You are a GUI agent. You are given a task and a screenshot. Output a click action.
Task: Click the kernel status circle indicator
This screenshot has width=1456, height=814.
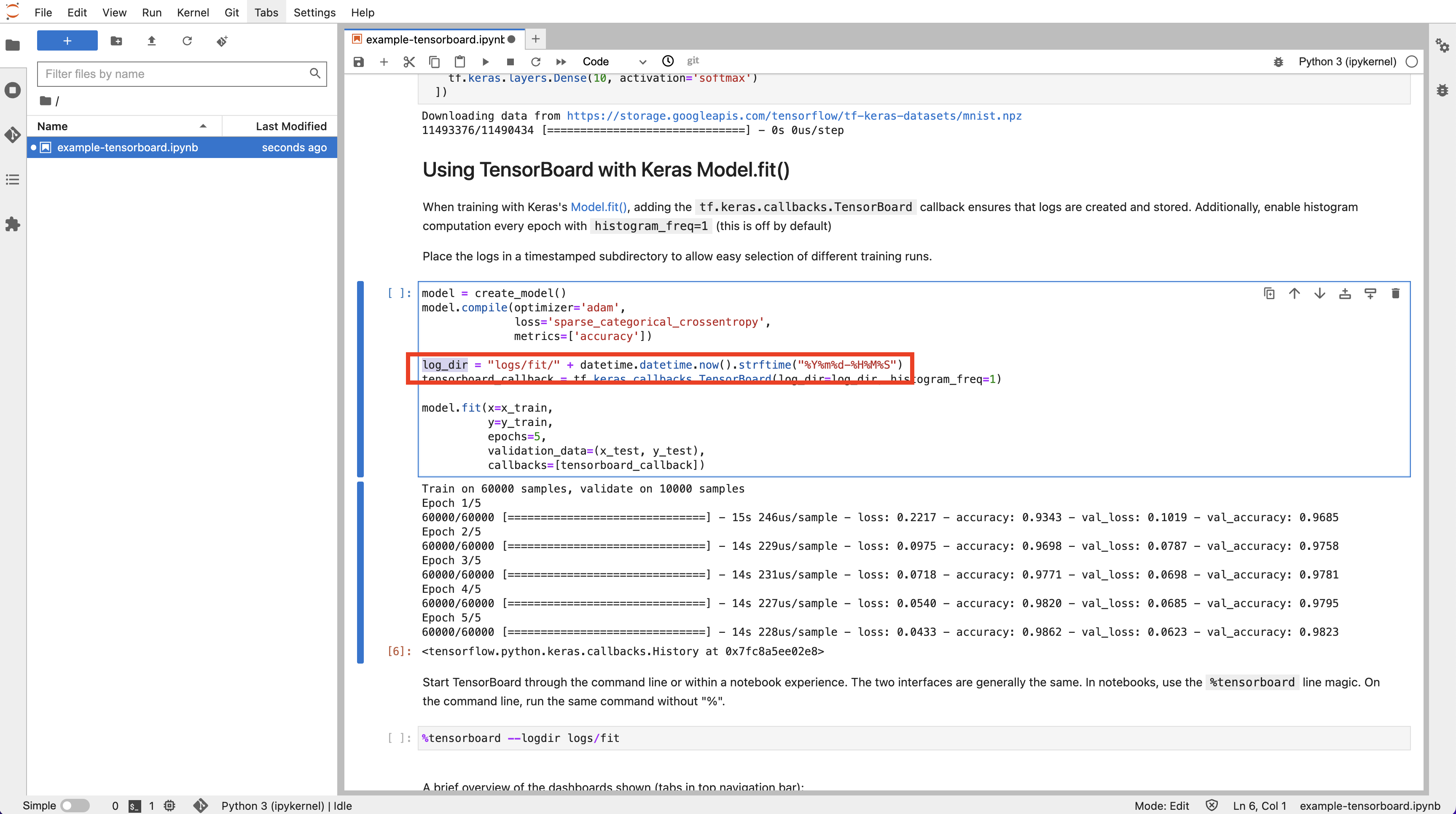[1412, 62]
